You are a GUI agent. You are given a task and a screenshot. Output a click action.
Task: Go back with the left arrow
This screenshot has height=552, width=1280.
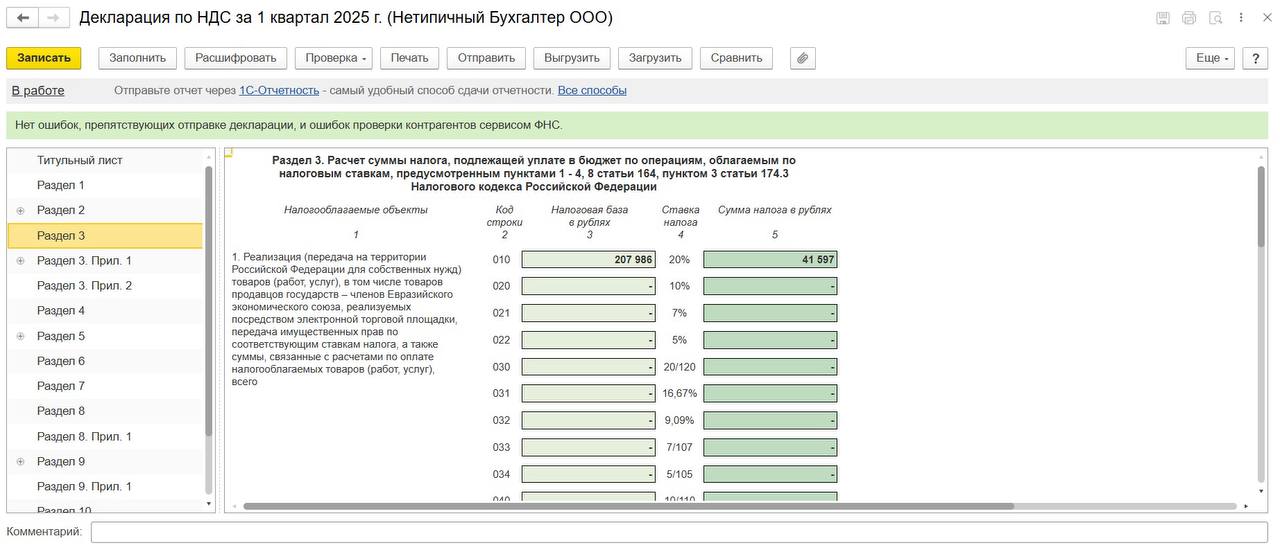tap(23, 18)
